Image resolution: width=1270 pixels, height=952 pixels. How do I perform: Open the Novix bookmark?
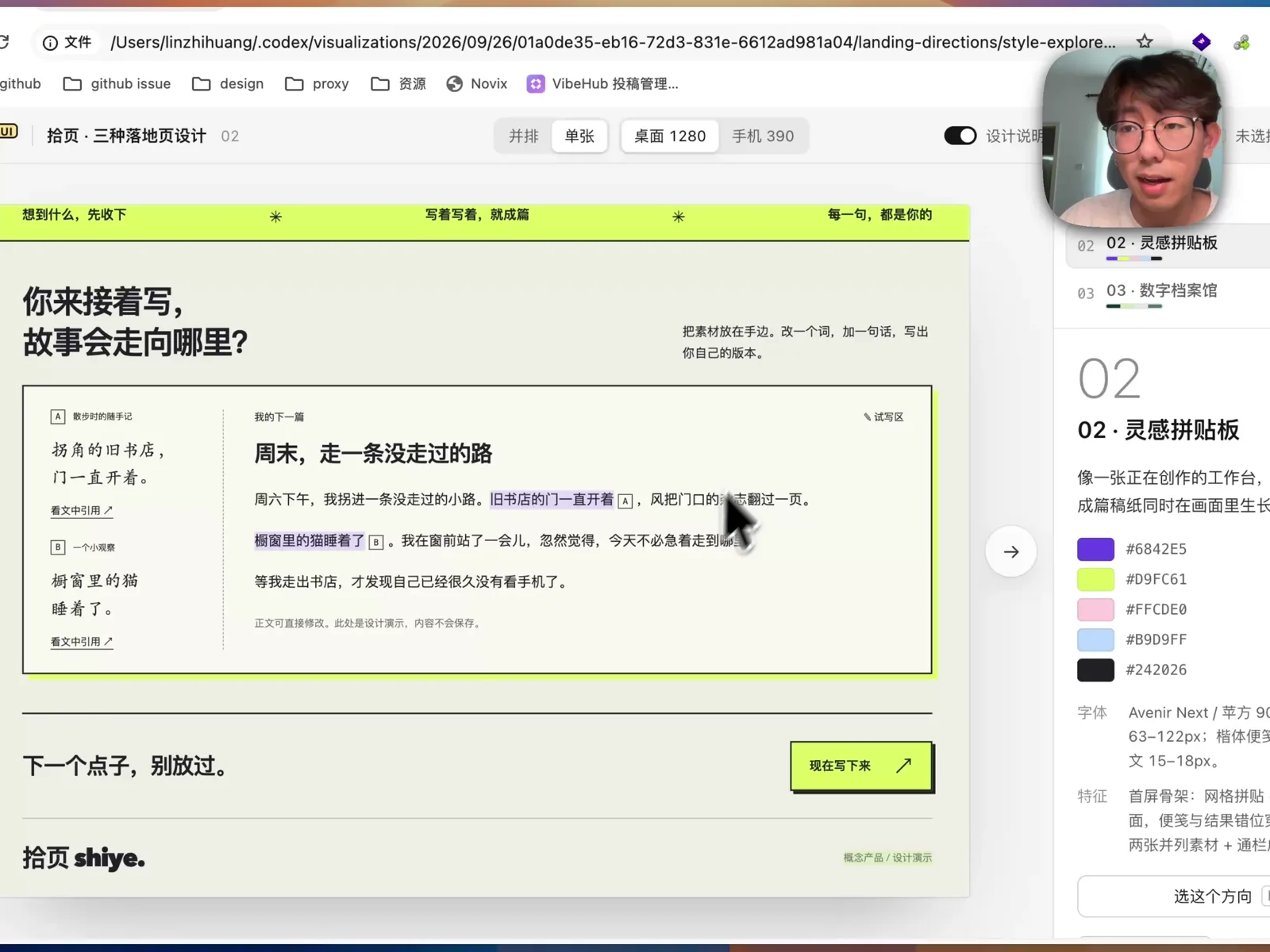(x=476, y=83)
